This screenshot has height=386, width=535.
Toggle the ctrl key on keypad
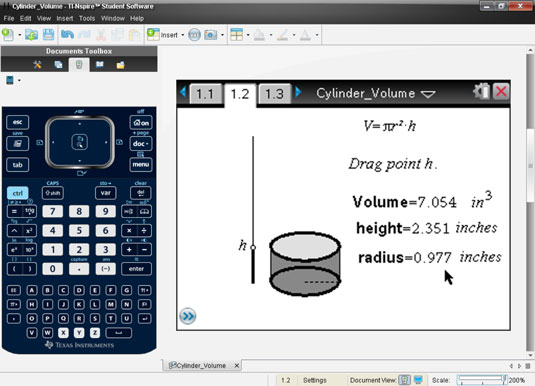[17, 193]
